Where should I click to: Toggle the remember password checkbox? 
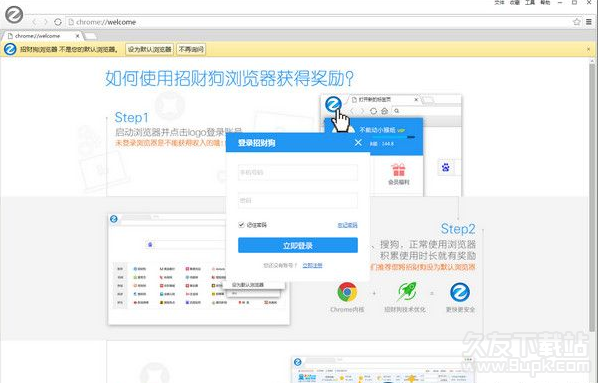241,225
